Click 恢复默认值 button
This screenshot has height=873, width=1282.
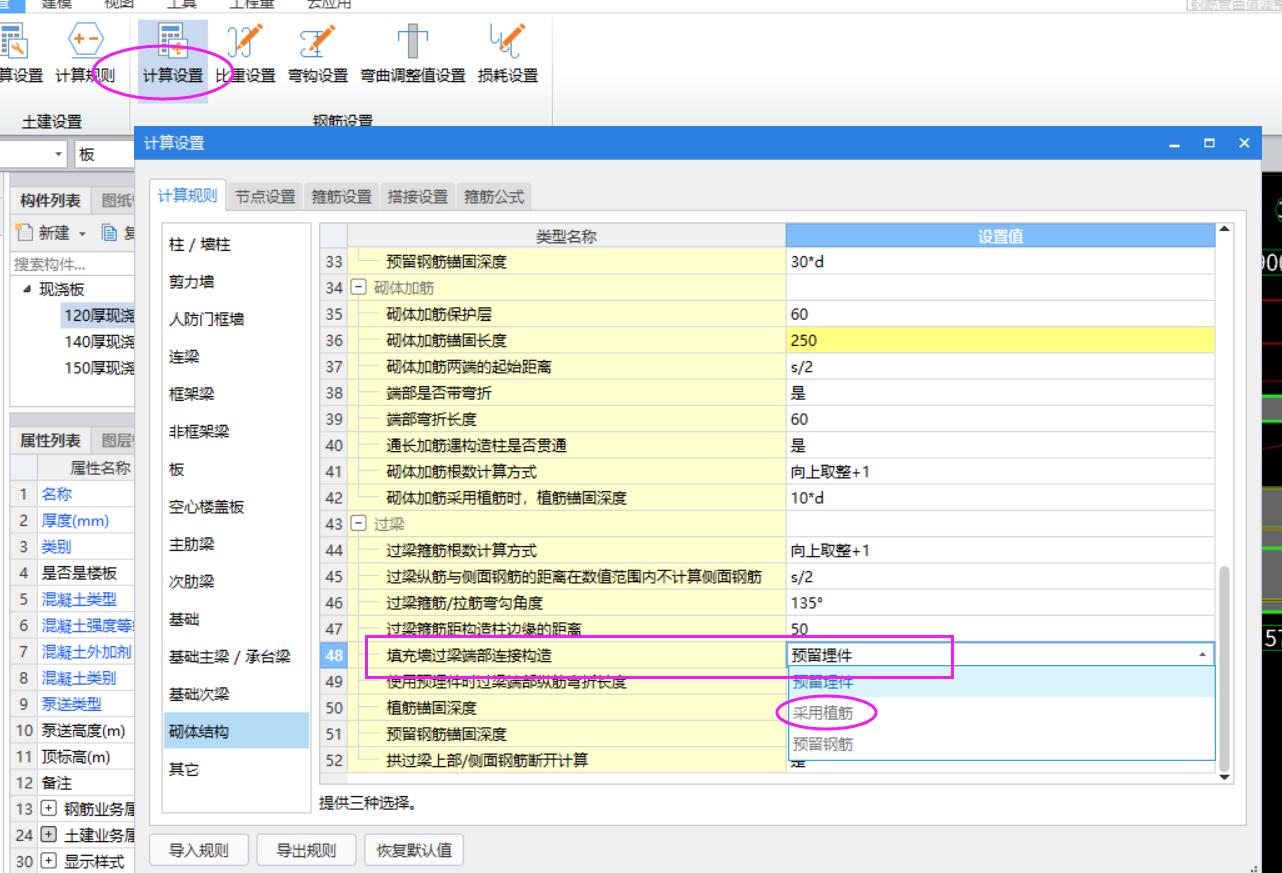click(x=414, y=851)
